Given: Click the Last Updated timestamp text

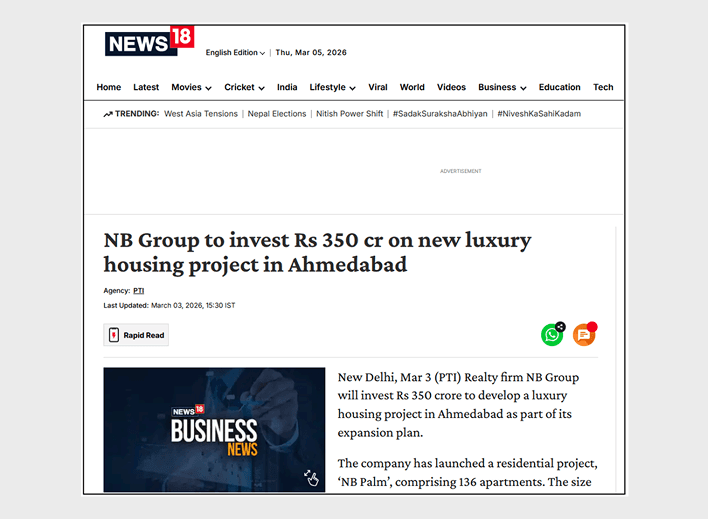Looking at the screenshot, I should click(169, 306).
